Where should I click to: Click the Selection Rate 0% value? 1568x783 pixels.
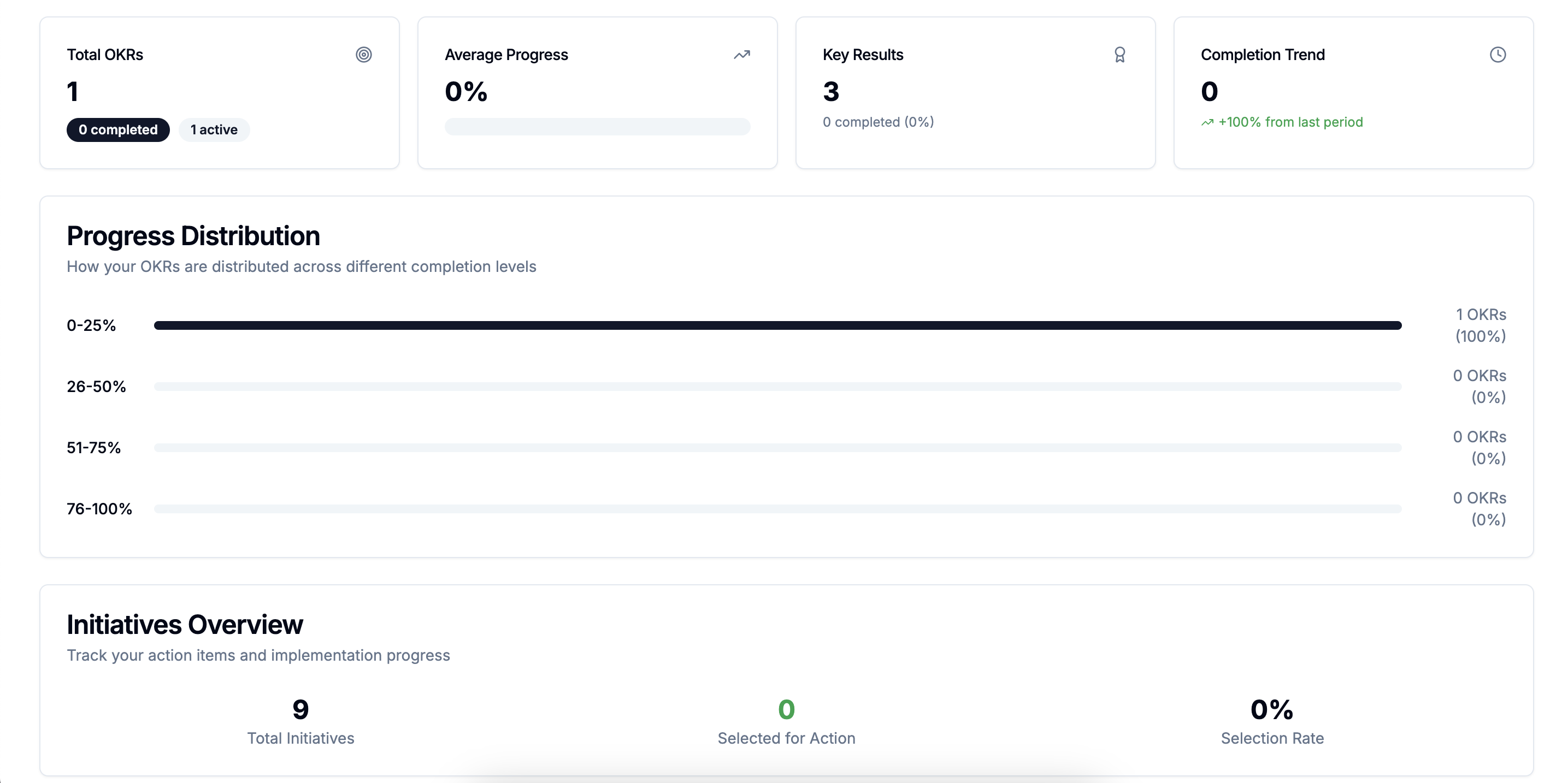1271,709
